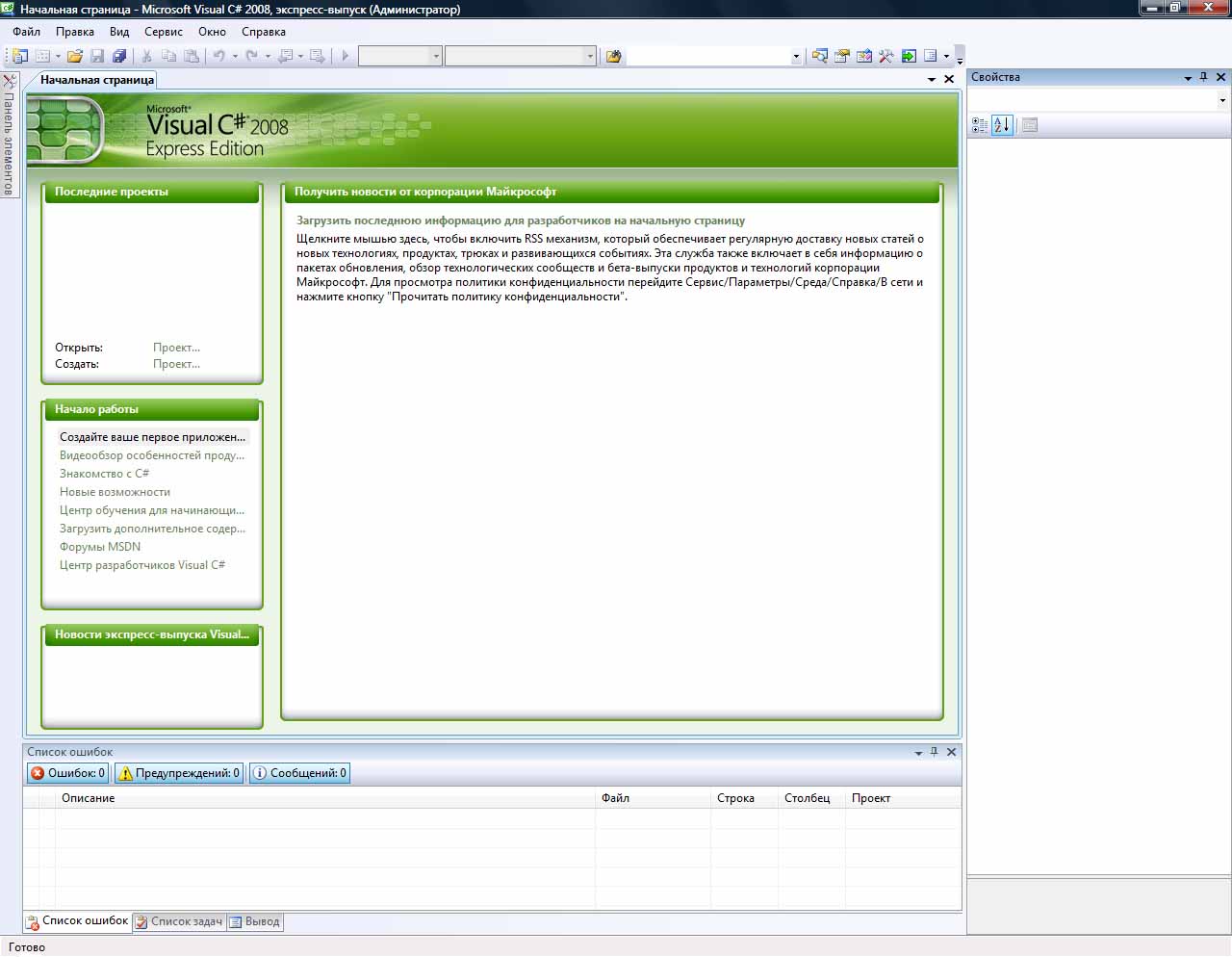Open the solution platform combo box

click(x=521, y=56)
